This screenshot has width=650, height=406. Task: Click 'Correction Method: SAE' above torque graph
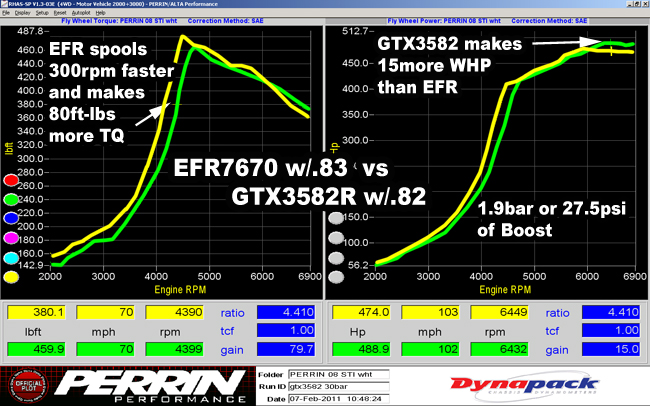(x=226, y=21)
